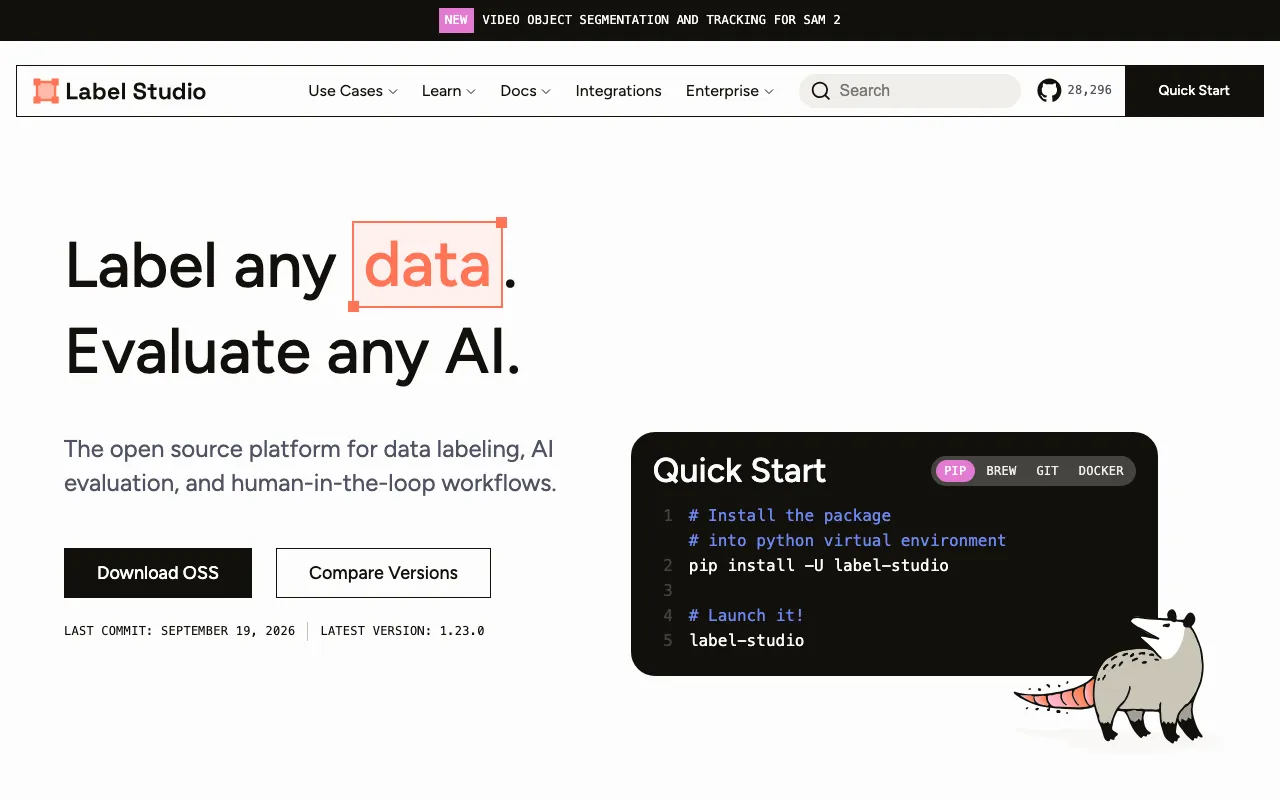Switch to the BREW tab
Image resolution: width=1280 pixels, height=800 pixels.
coord(1001,471)
